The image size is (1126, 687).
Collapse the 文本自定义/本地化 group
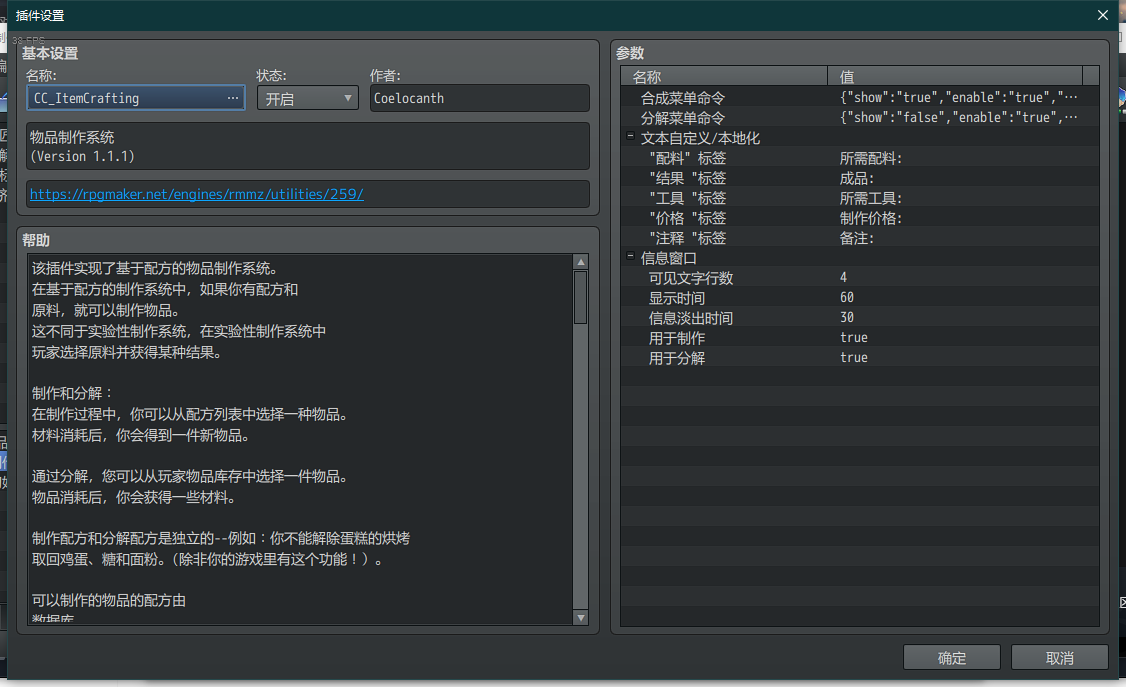click(630, 136)
